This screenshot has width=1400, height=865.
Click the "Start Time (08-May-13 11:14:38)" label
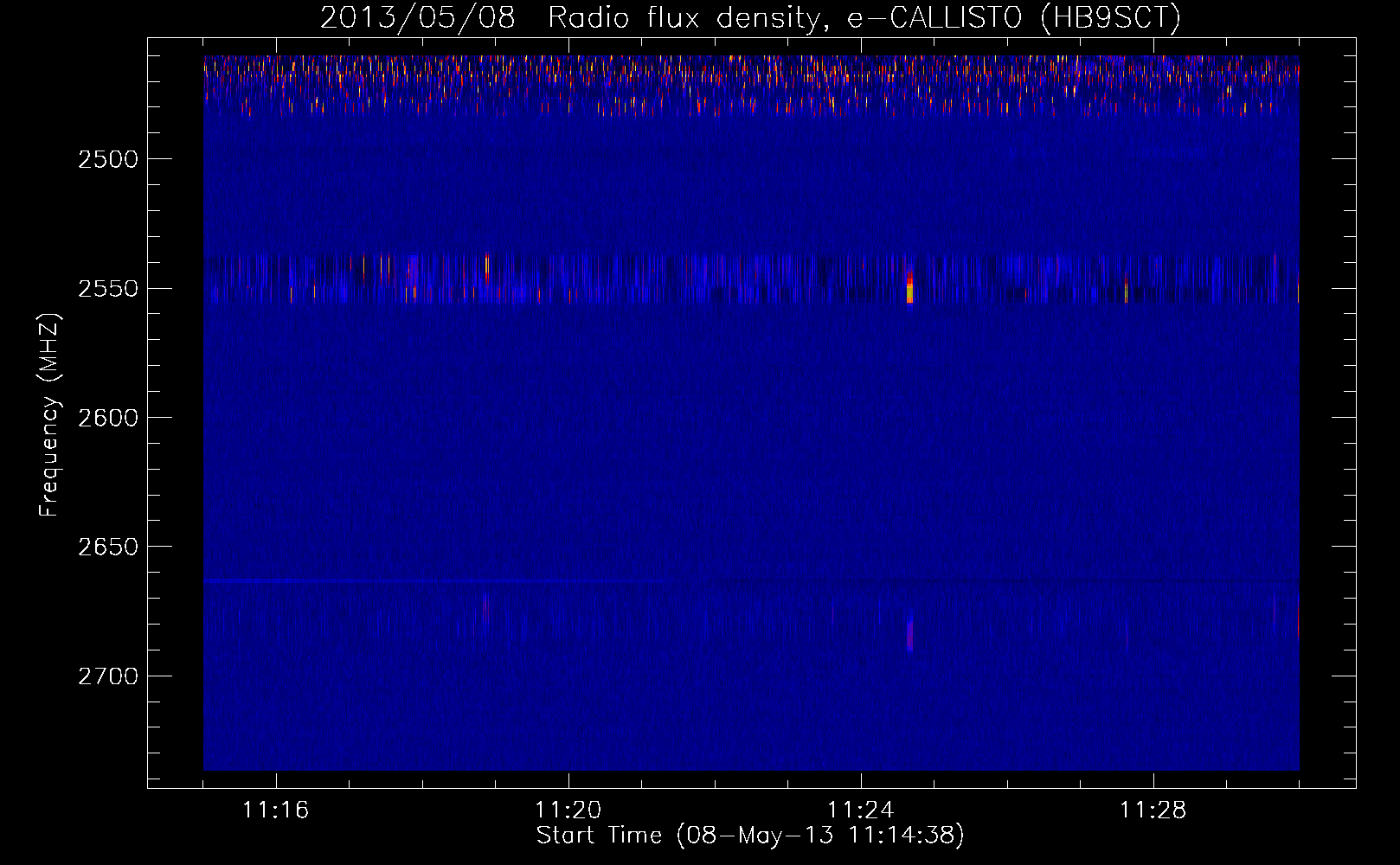[750, 836]
